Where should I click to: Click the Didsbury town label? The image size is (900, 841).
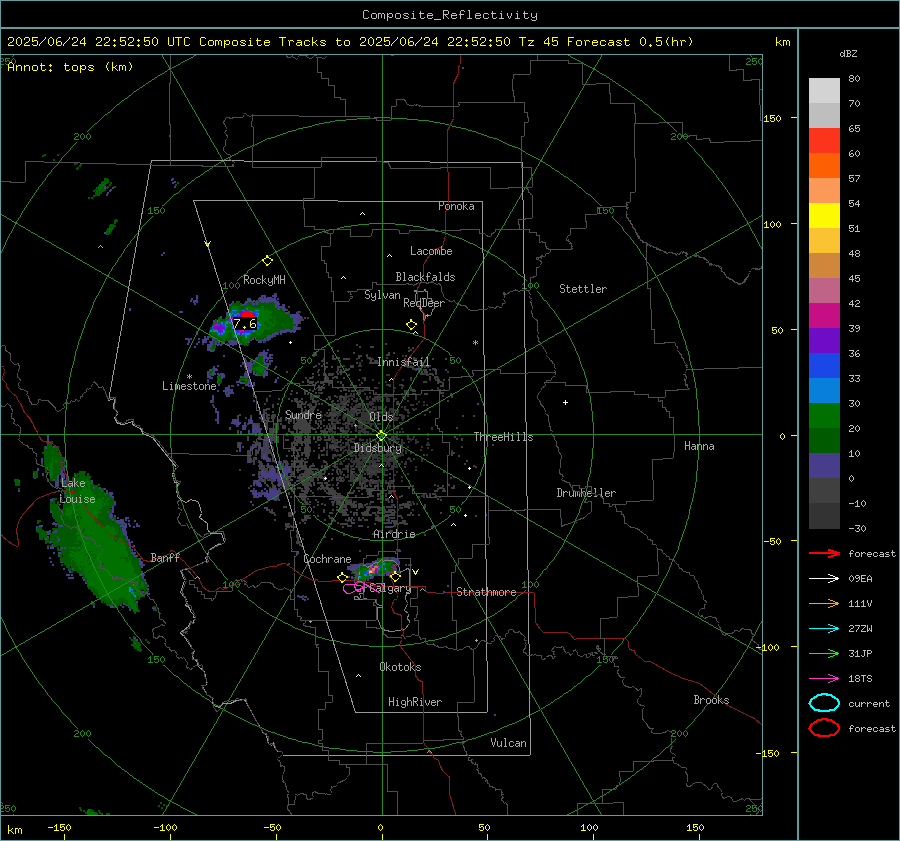[378, 448]
